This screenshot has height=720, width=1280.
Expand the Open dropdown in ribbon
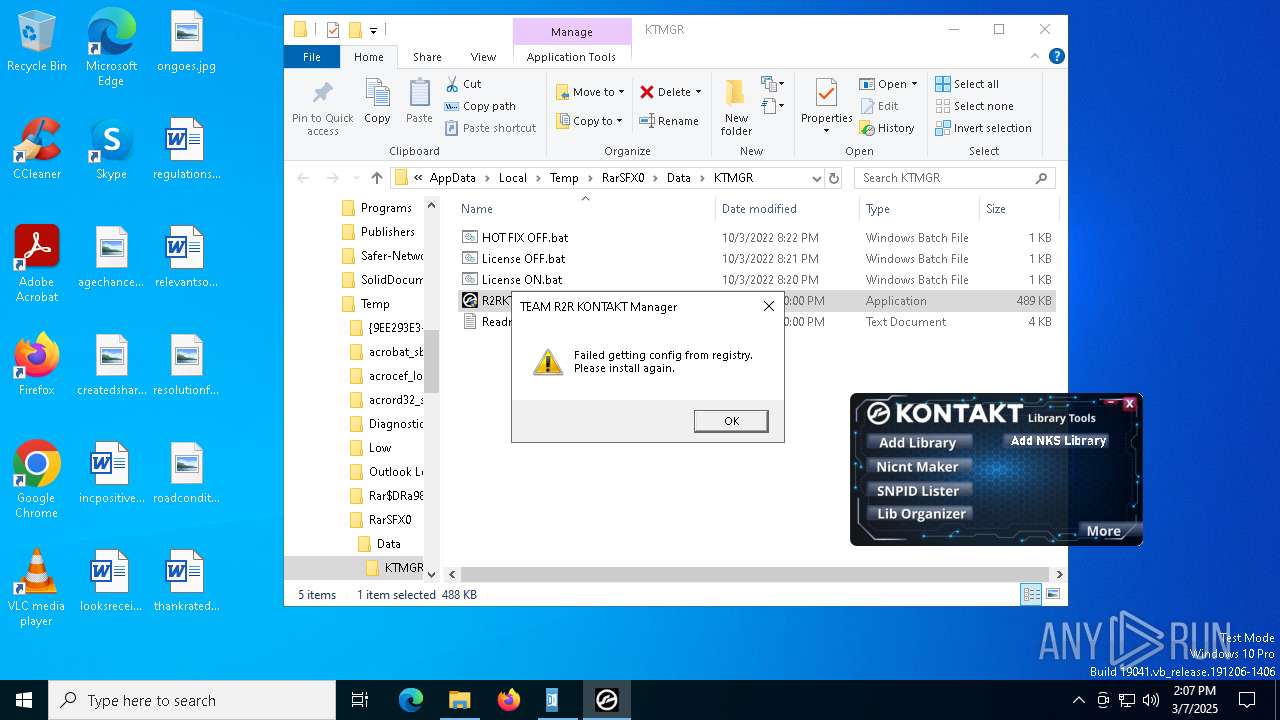913,84
